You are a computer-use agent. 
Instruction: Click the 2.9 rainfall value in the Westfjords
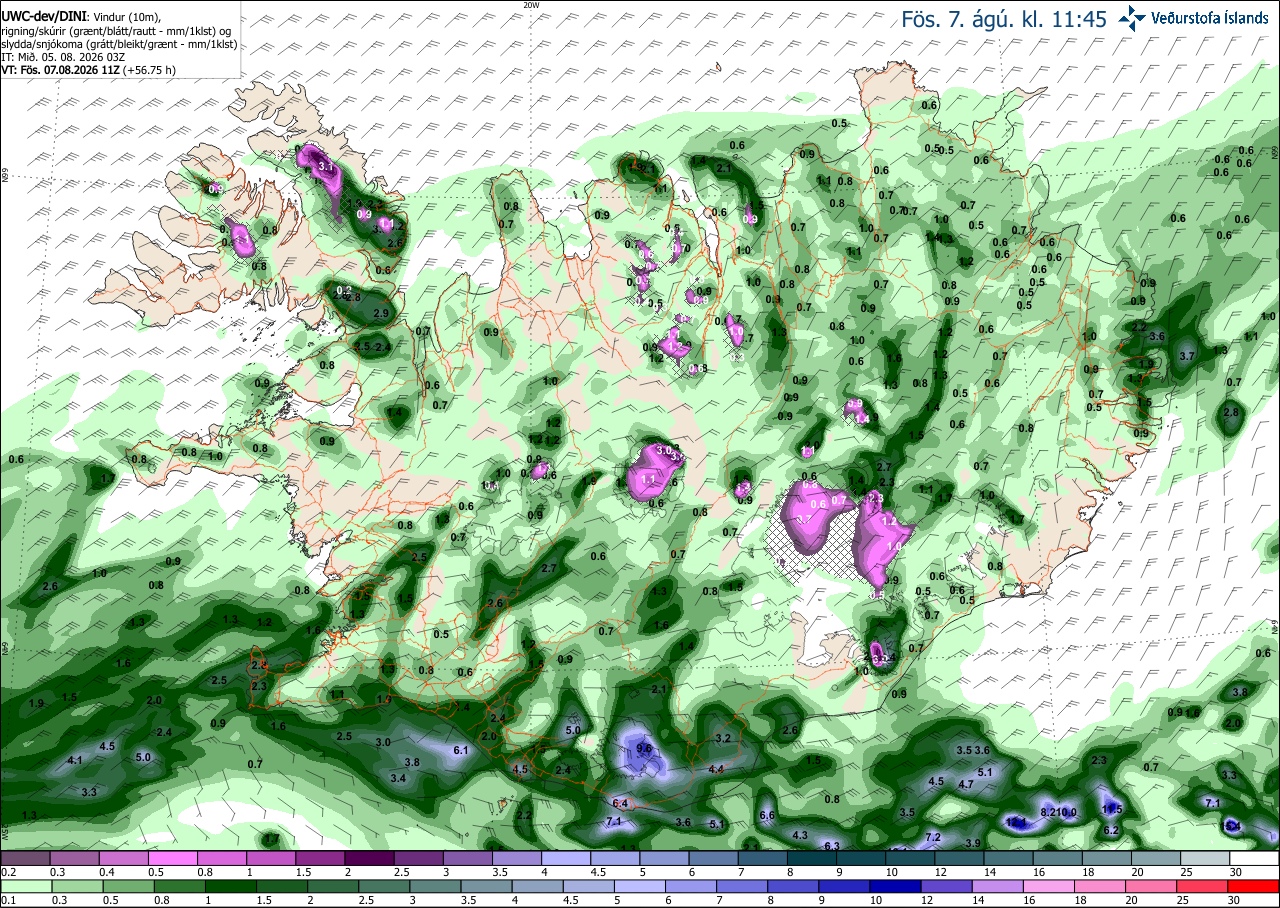coord(380,314)
